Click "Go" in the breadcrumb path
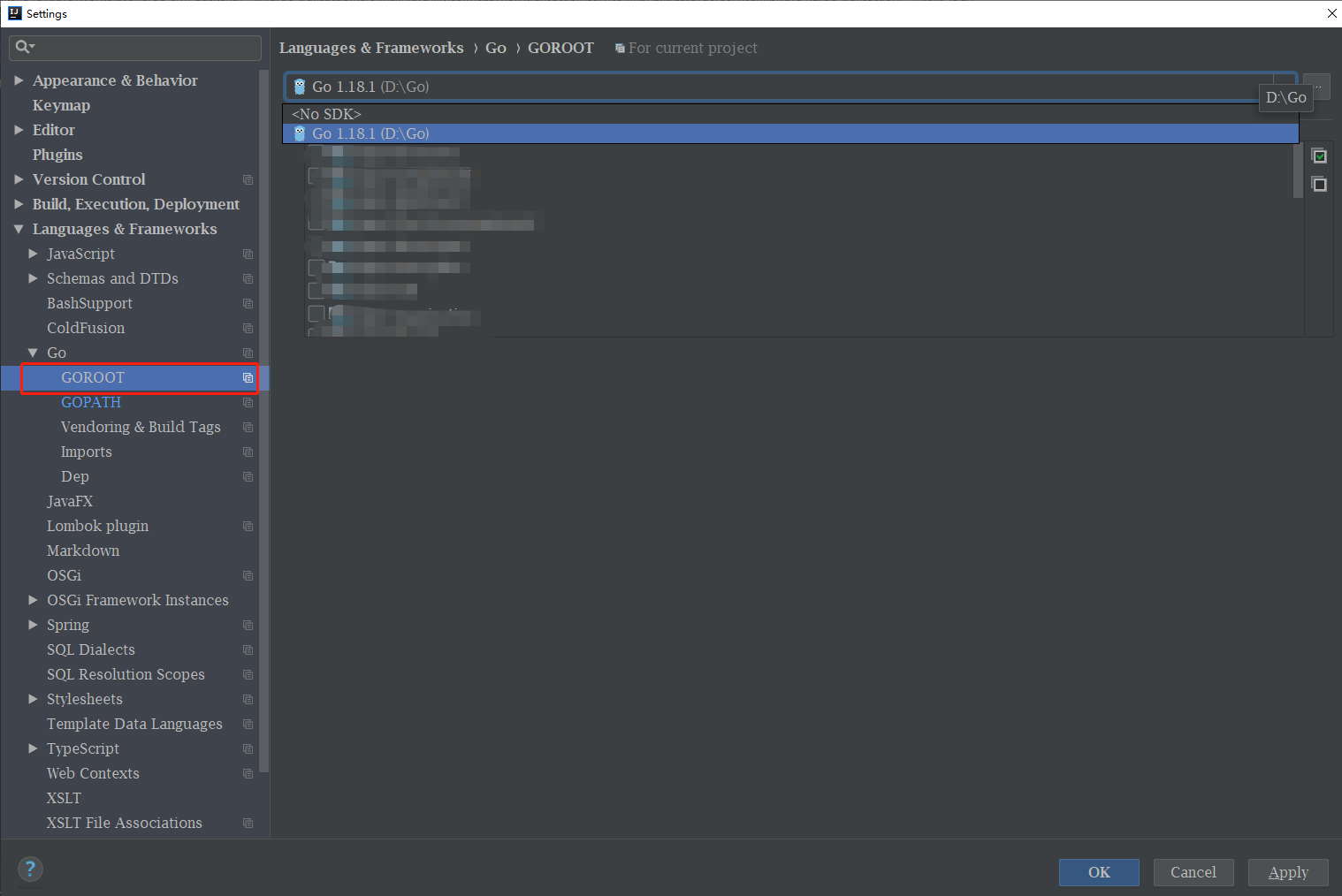 pos(495,48)
